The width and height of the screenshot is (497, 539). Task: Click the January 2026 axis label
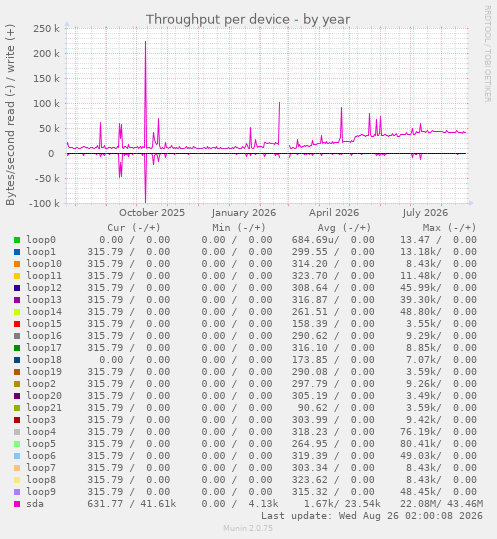pos(244,212)
